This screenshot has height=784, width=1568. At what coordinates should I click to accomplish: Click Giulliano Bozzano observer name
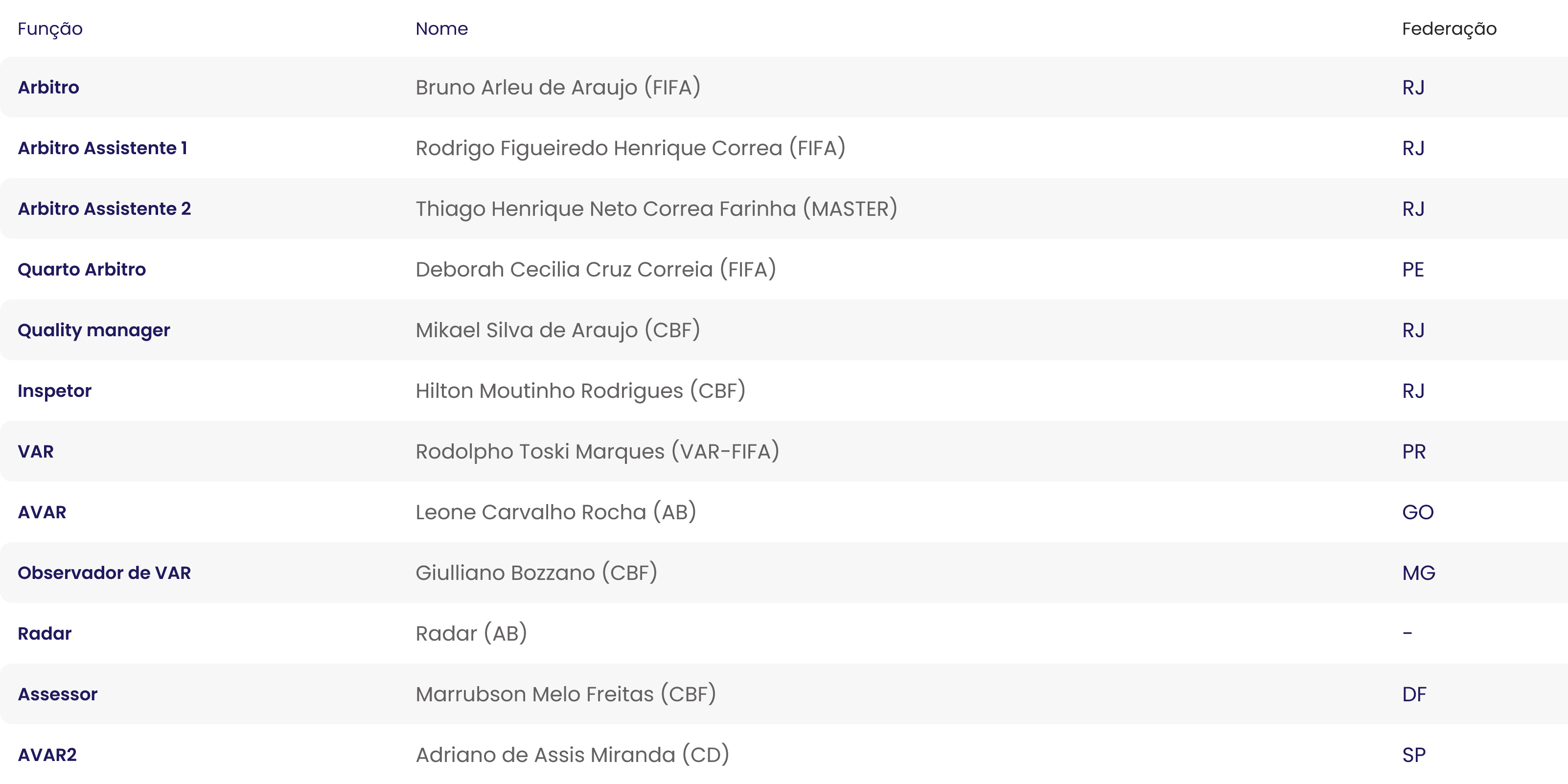[x=536, y=573]
